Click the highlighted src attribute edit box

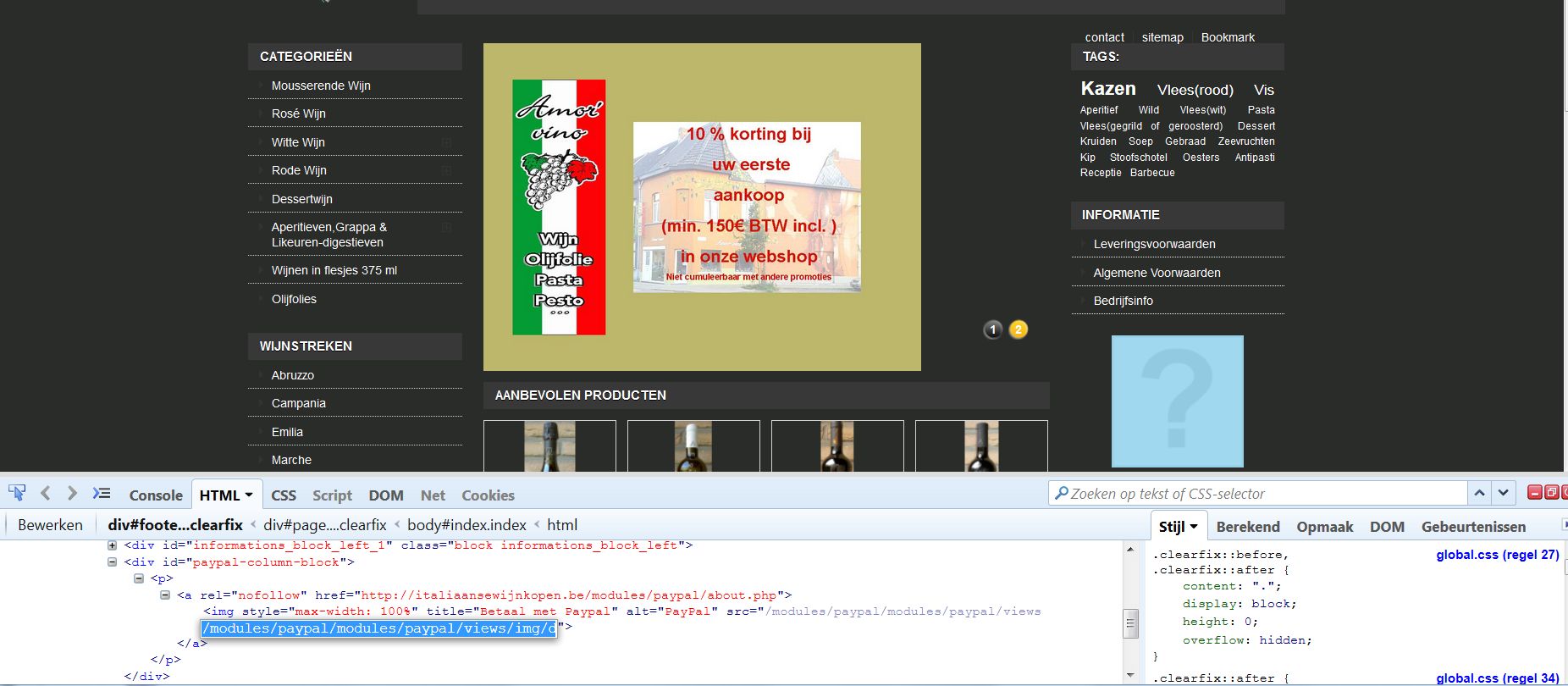click(x=378, y=628)
